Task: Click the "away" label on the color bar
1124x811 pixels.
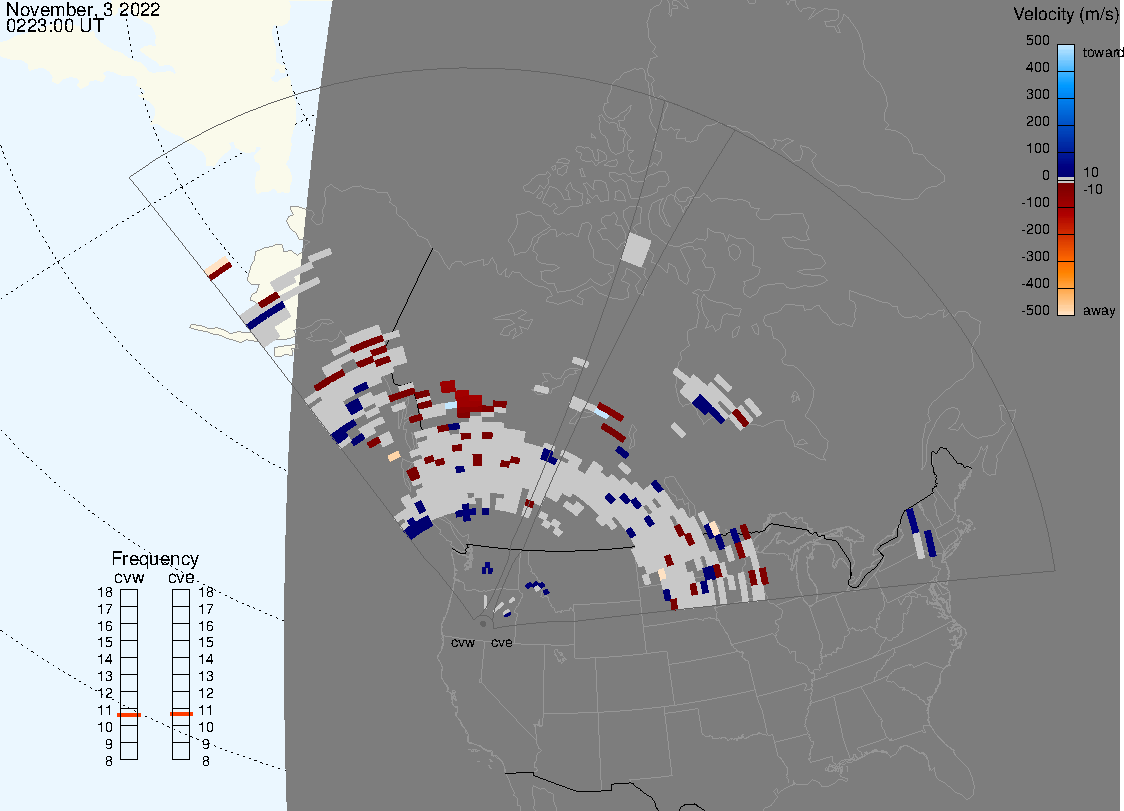Action: click(1099, 310)
